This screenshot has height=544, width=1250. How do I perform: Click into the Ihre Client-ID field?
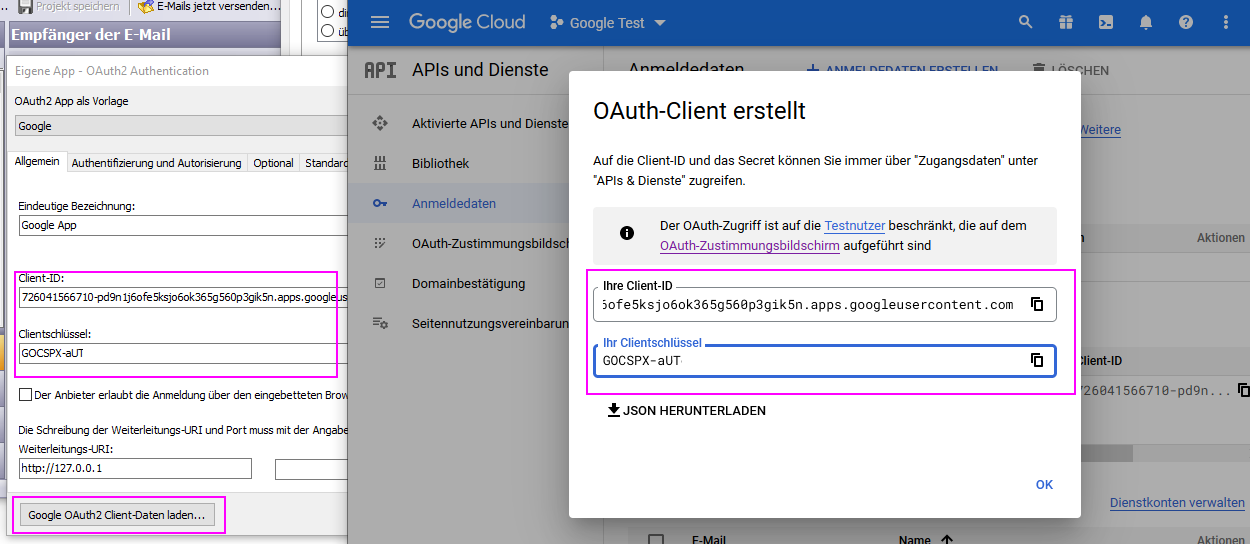[824, 304]
